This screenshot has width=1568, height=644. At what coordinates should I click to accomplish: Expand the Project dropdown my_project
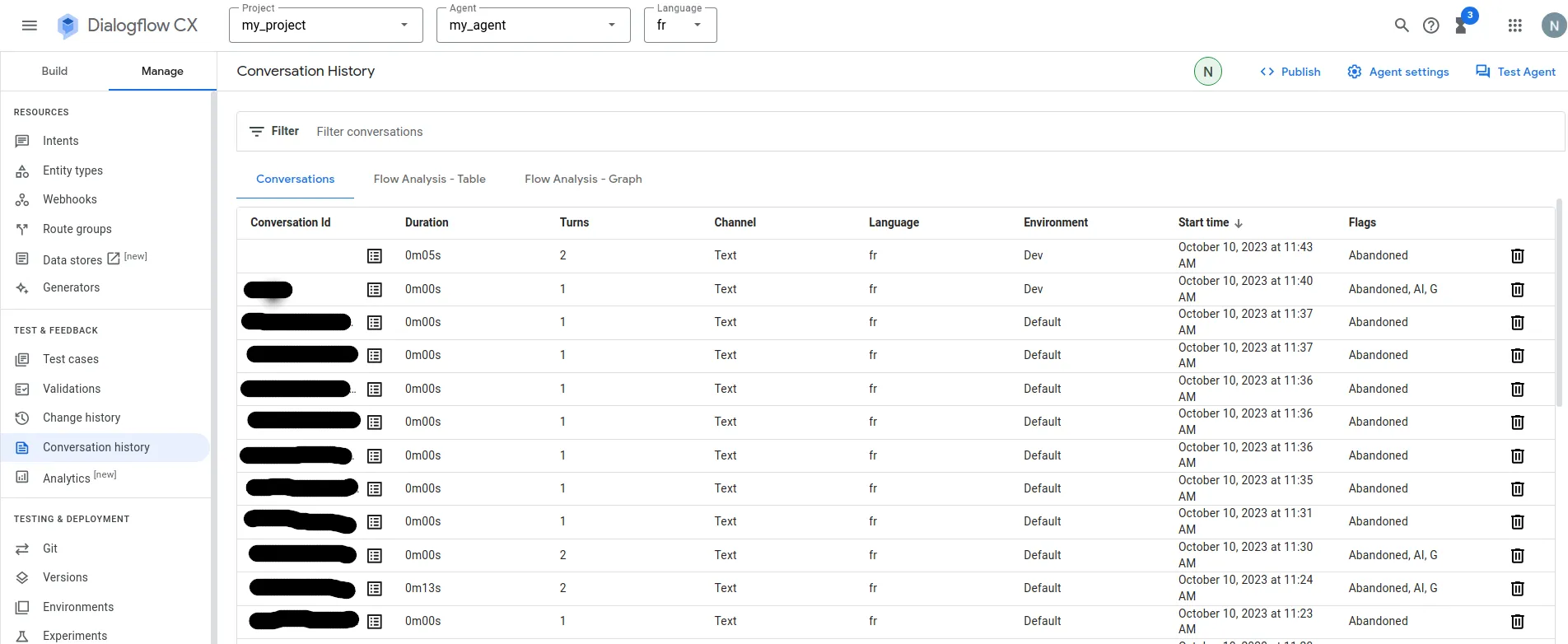[325, 26]
